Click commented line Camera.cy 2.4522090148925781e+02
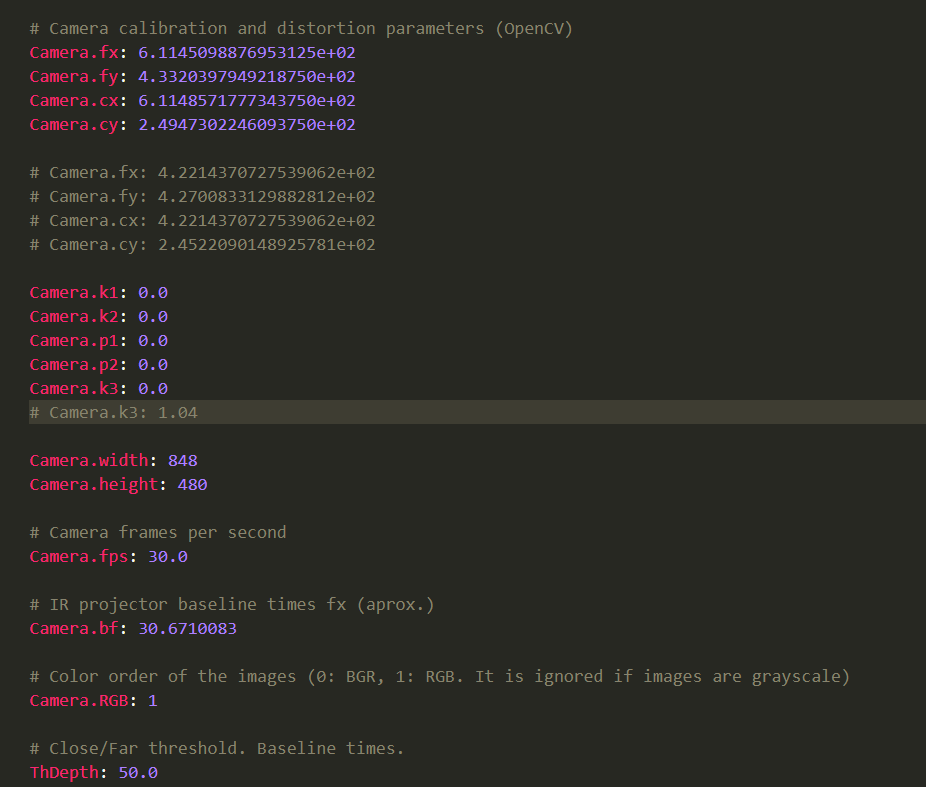Image resolution: width=926 pixels, height=787 pixels. [203, 245]
